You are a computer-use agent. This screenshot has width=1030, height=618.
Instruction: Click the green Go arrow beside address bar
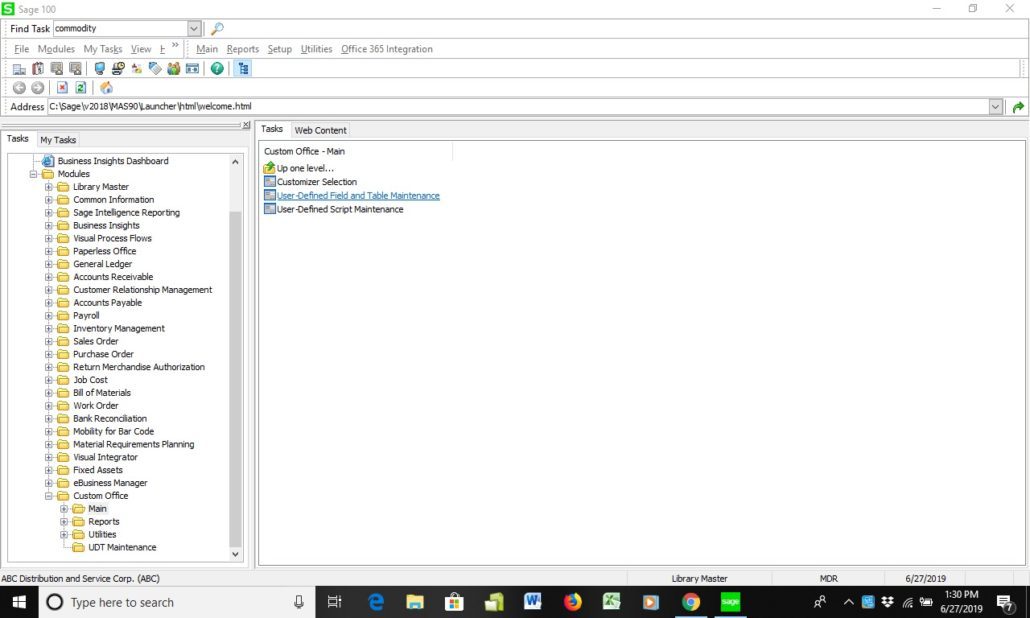click(1018, 107)
